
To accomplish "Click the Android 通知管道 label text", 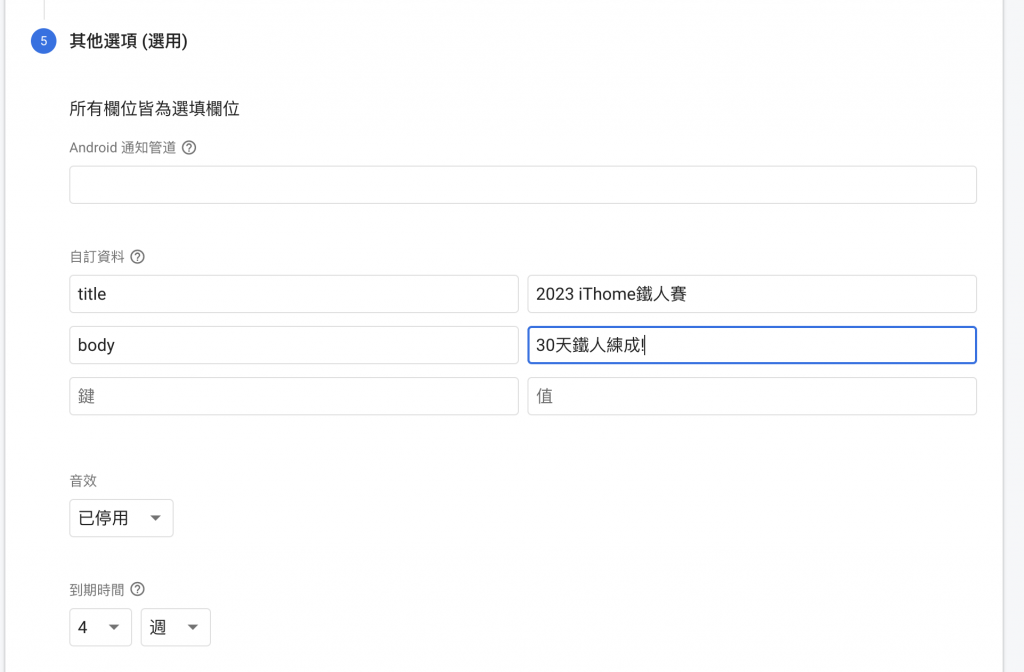I will pos(123,148).
